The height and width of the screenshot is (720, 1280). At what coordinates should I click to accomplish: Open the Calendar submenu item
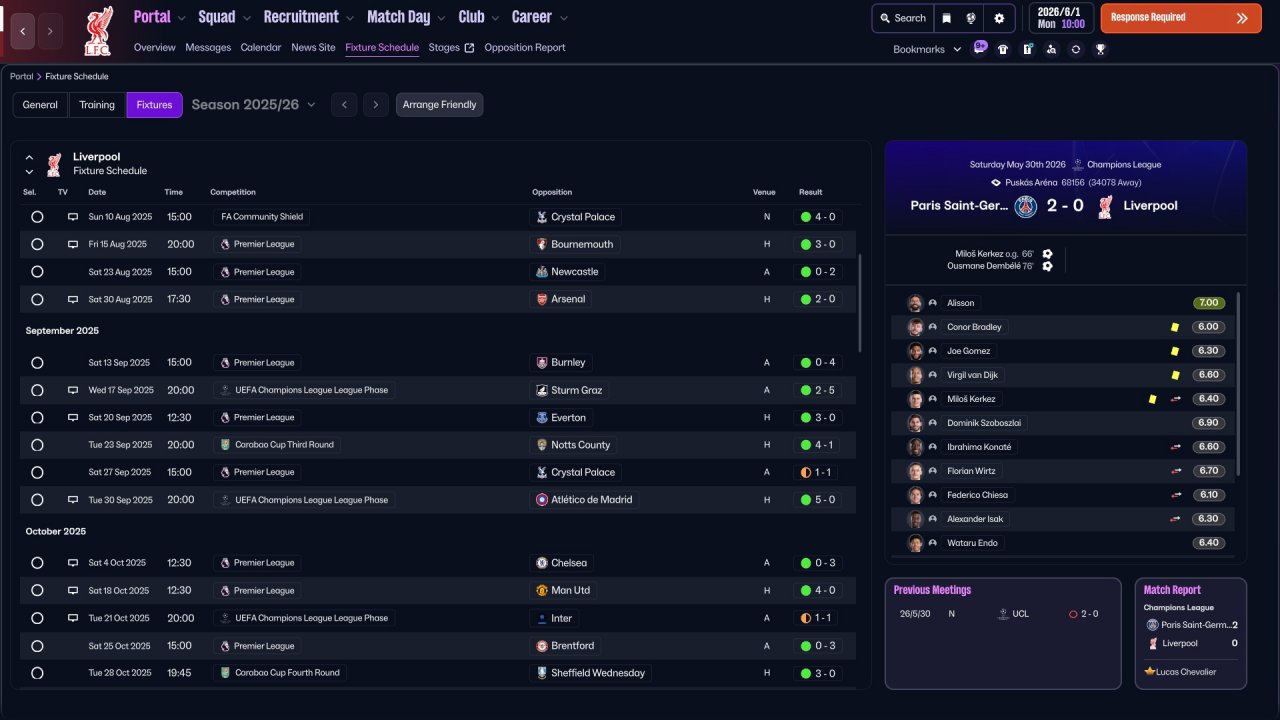pos(261,48)
